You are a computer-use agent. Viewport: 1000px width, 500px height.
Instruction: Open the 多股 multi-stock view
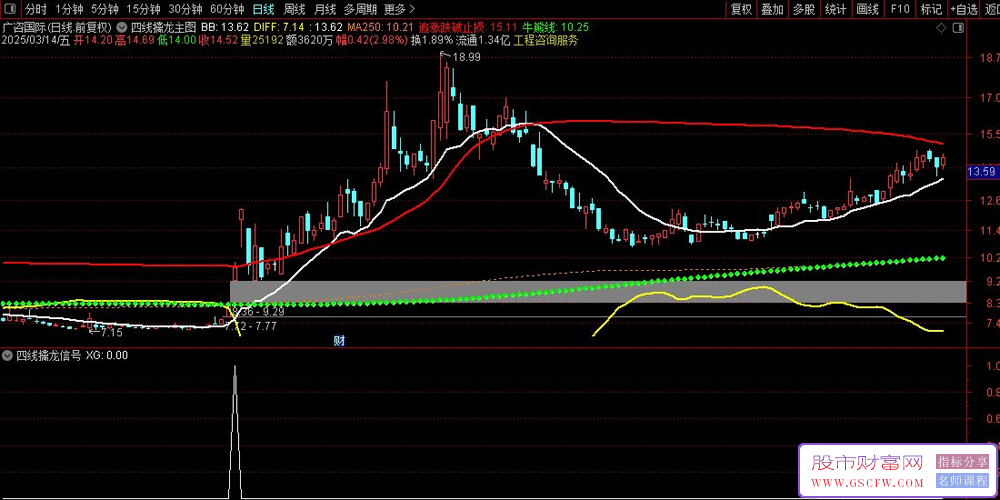tap(804, 9)
